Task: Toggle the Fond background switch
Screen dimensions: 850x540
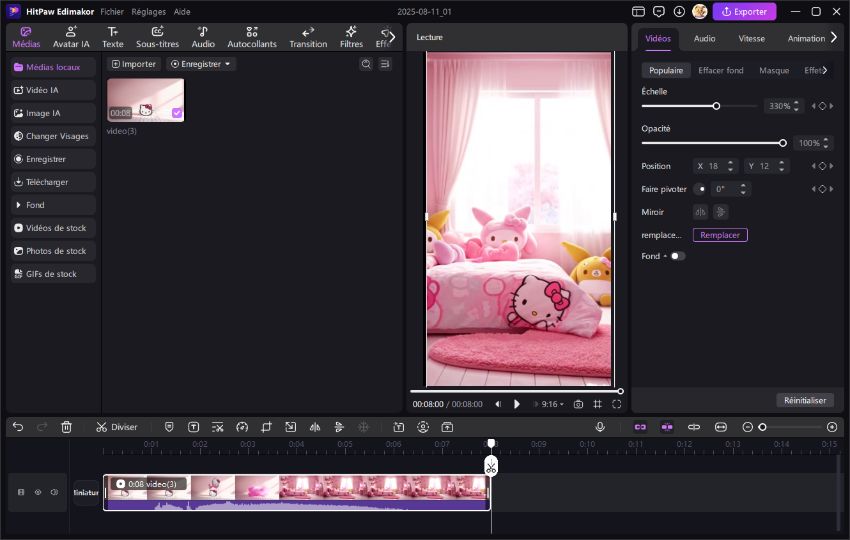Action: 677,256
